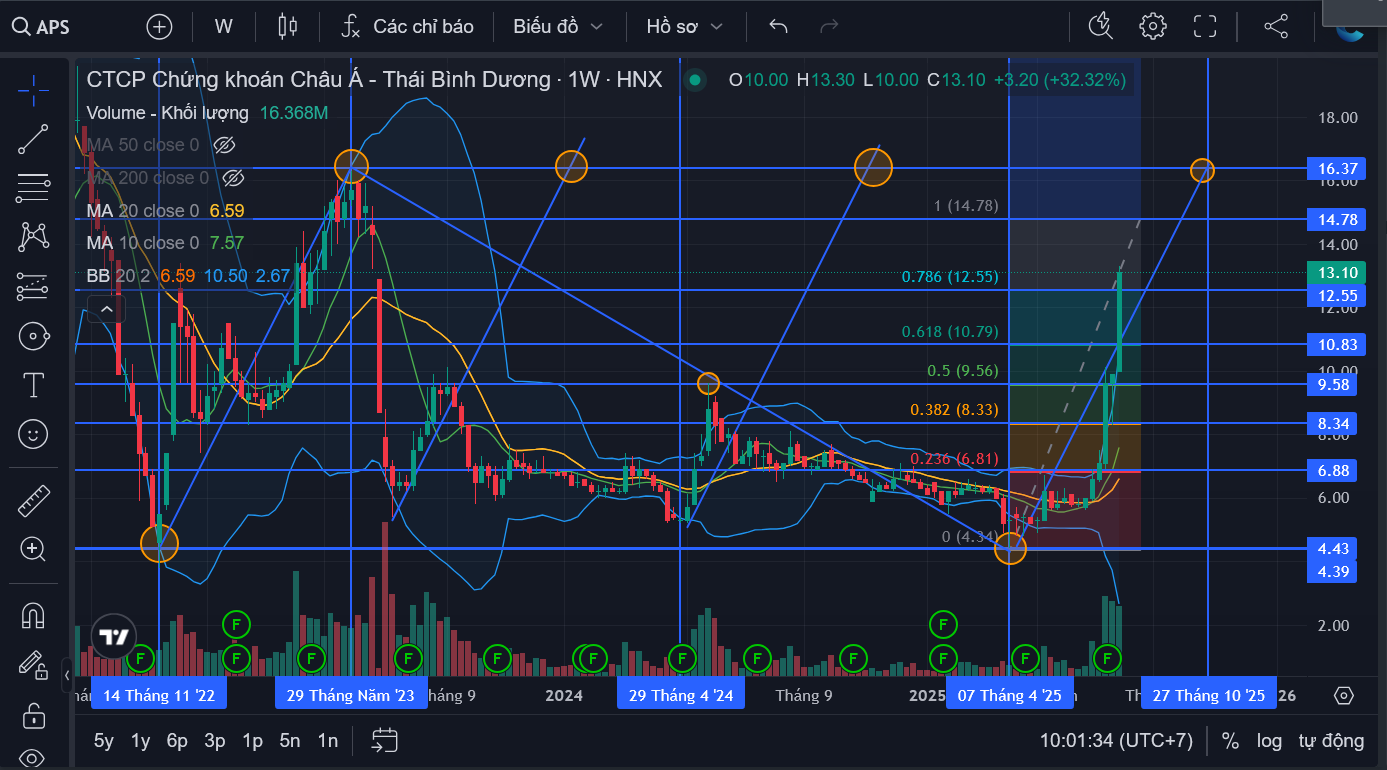Select the 'Volume - Khối lượng' legend entry
1387x770 pixels.
[169, 113]
